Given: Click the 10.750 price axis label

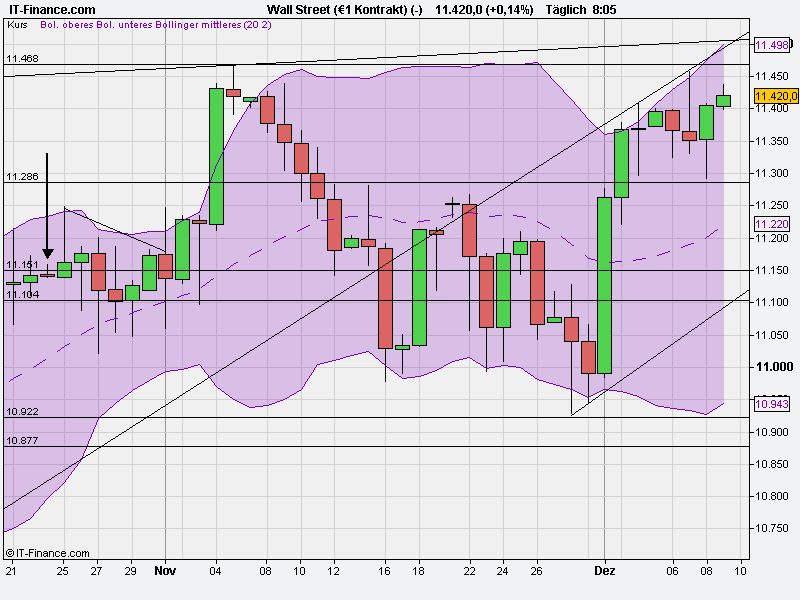Looking at the screenshot, I should point(772,529).
